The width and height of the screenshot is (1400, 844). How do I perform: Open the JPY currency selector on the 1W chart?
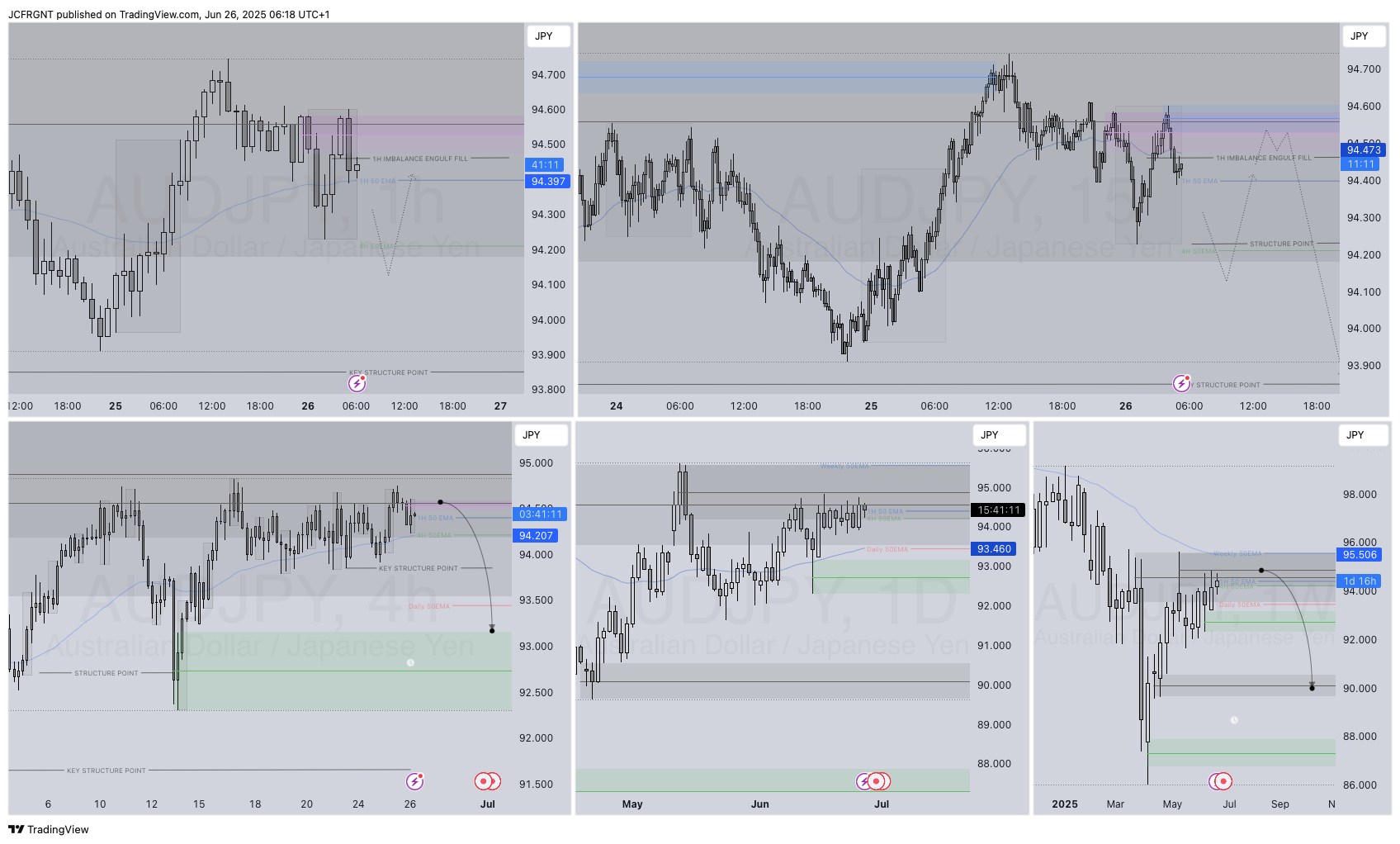point(1364,435)
